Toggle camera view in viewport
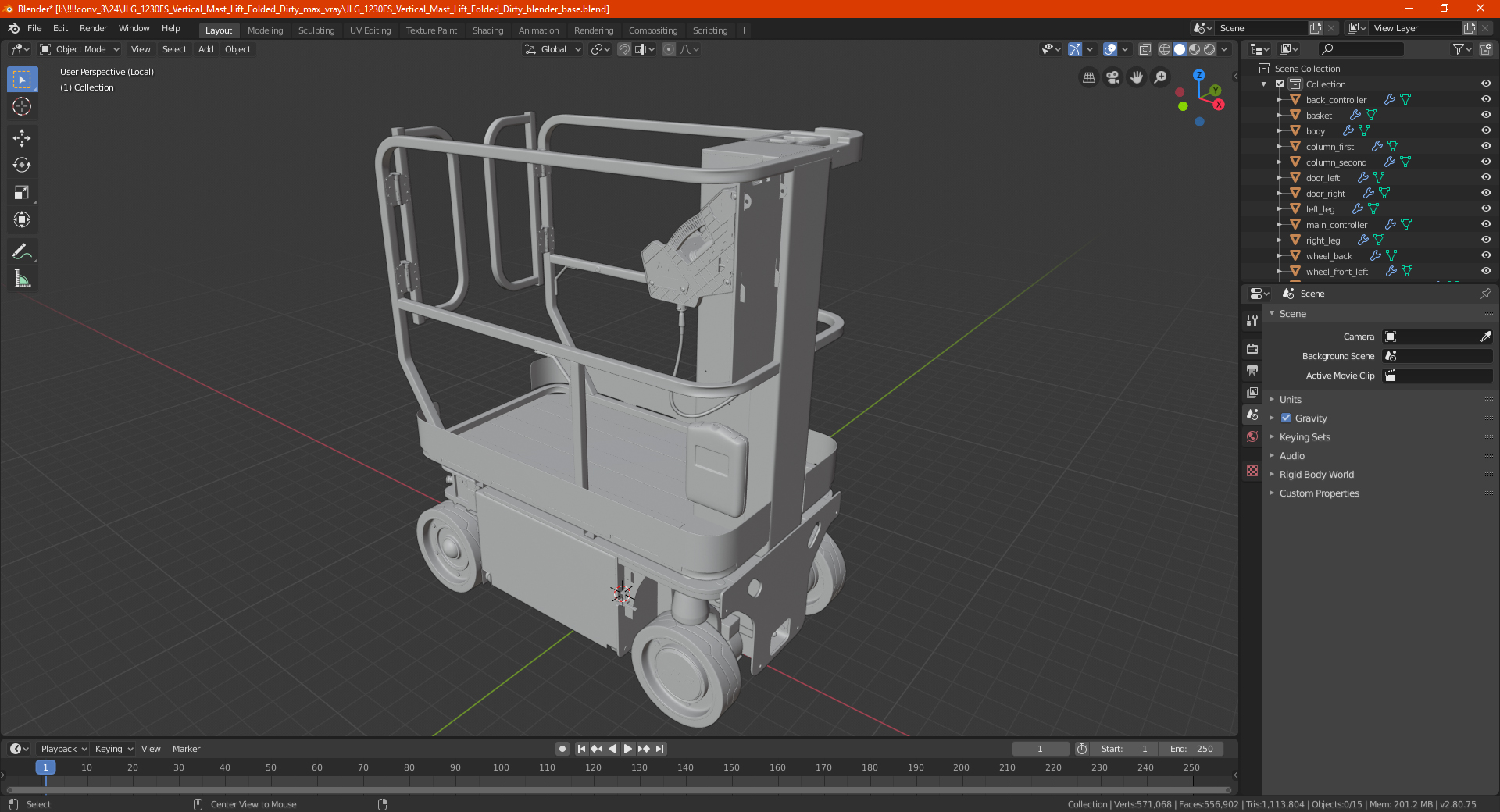The image size is (1500, 812). pos(1112,77)
